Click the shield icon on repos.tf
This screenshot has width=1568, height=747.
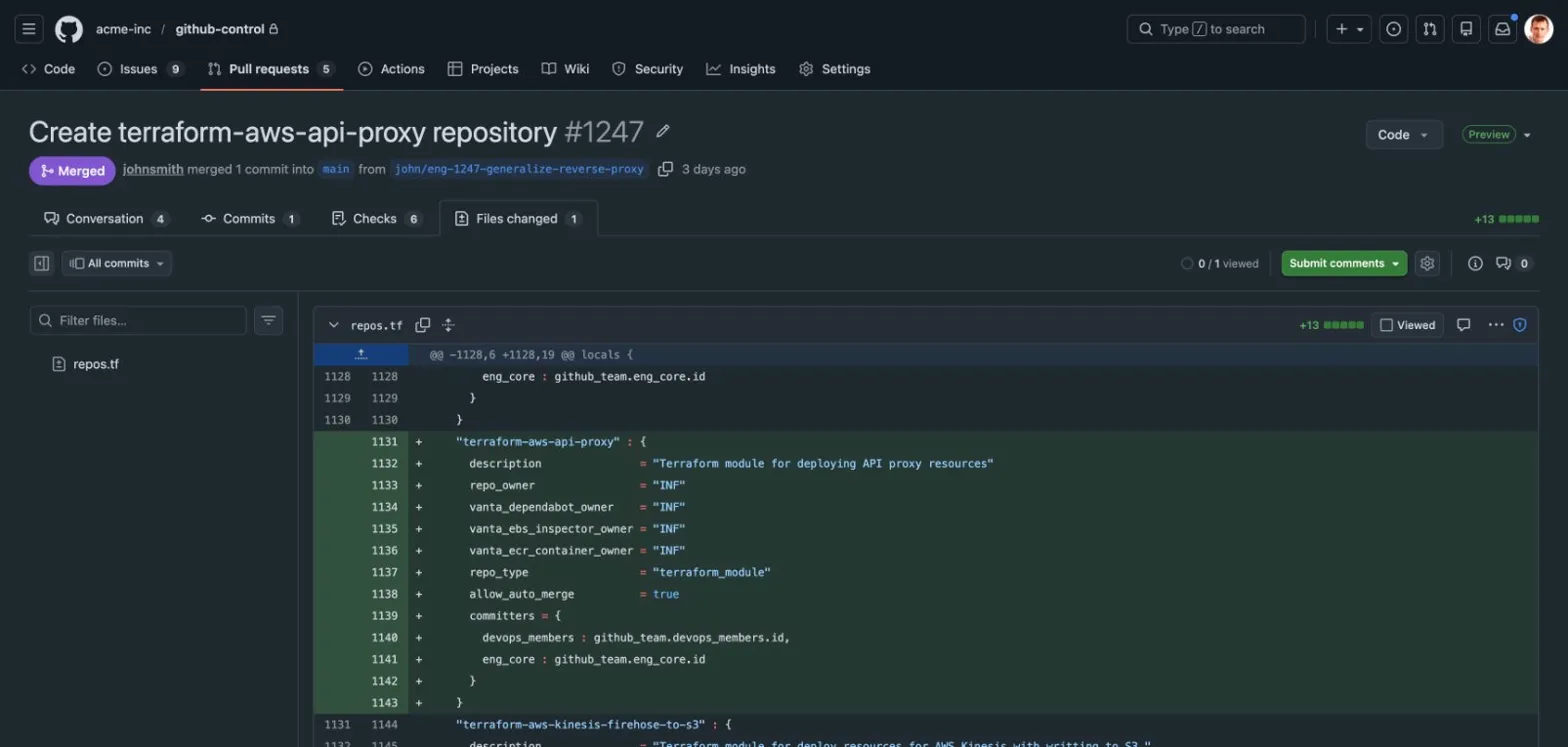point(1520,325)
